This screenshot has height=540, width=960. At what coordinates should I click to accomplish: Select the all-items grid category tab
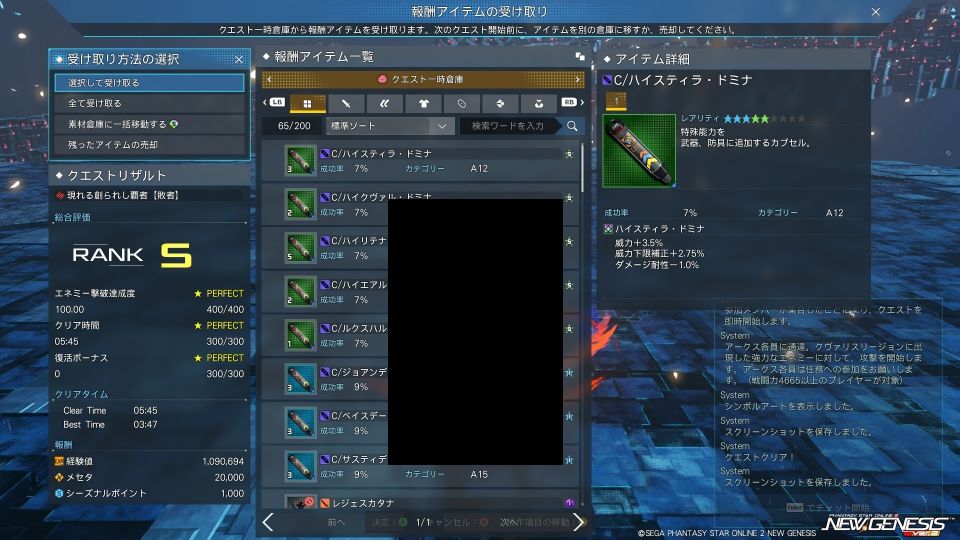click(308, 103)
